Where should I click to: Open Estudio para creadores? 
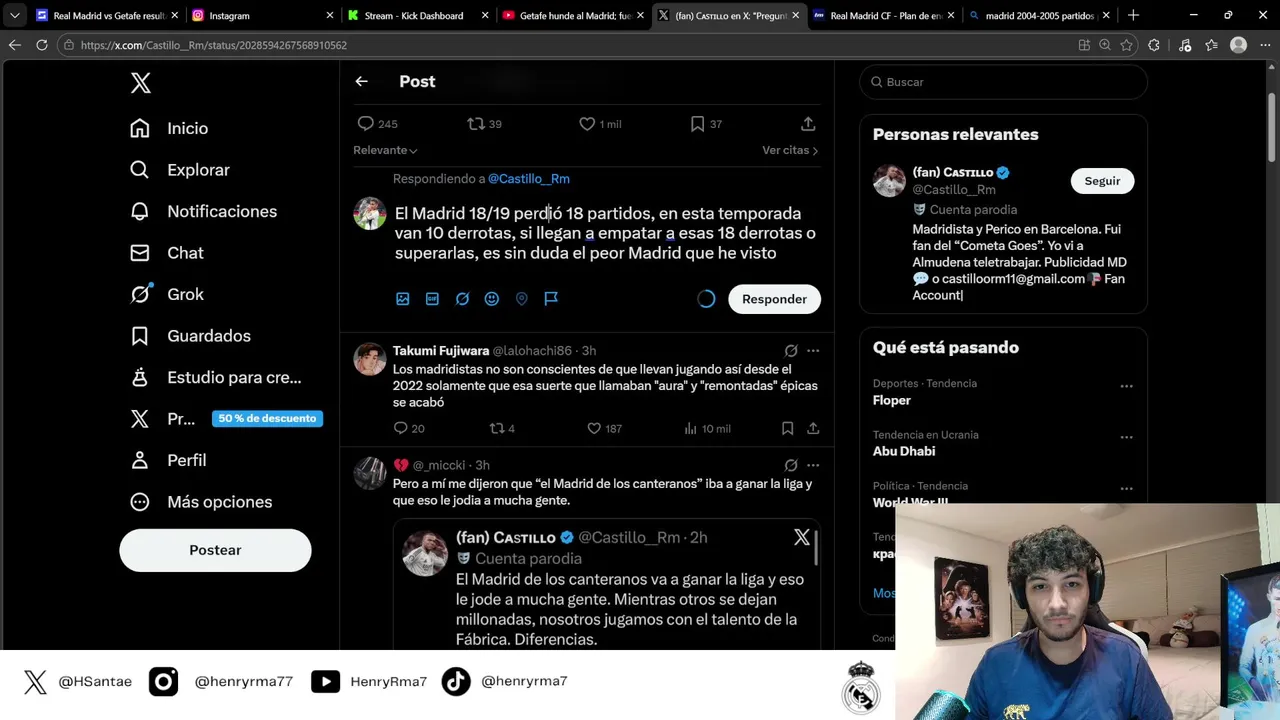click(x=215, y=377)
